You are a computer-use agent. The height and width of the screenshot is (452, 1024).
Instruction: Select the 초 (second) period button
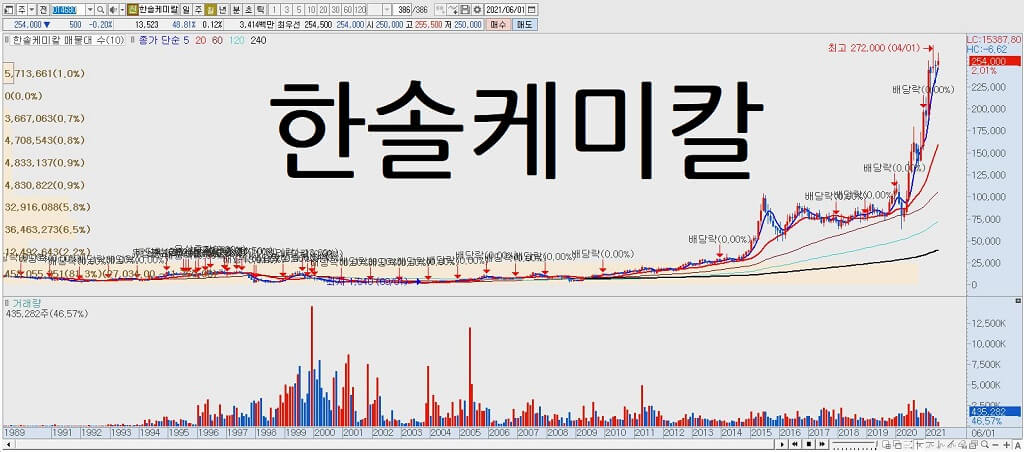(x=248, y=10)
